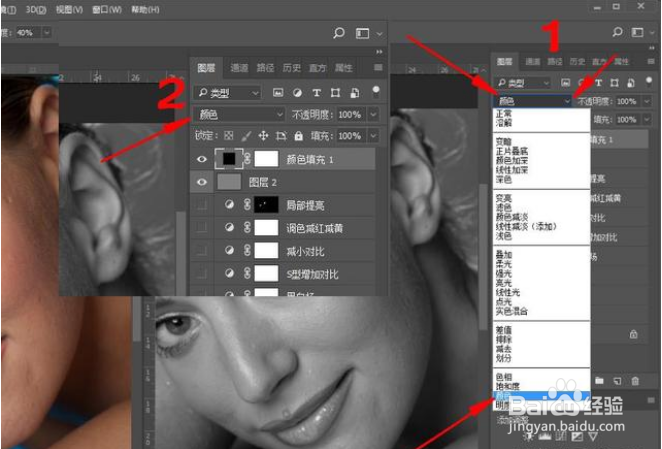This screenshot has height=449, width=662.
Task: Open the center Layers panel flyout menu icon
Action: pyautogui.click(x=378, y=68)
